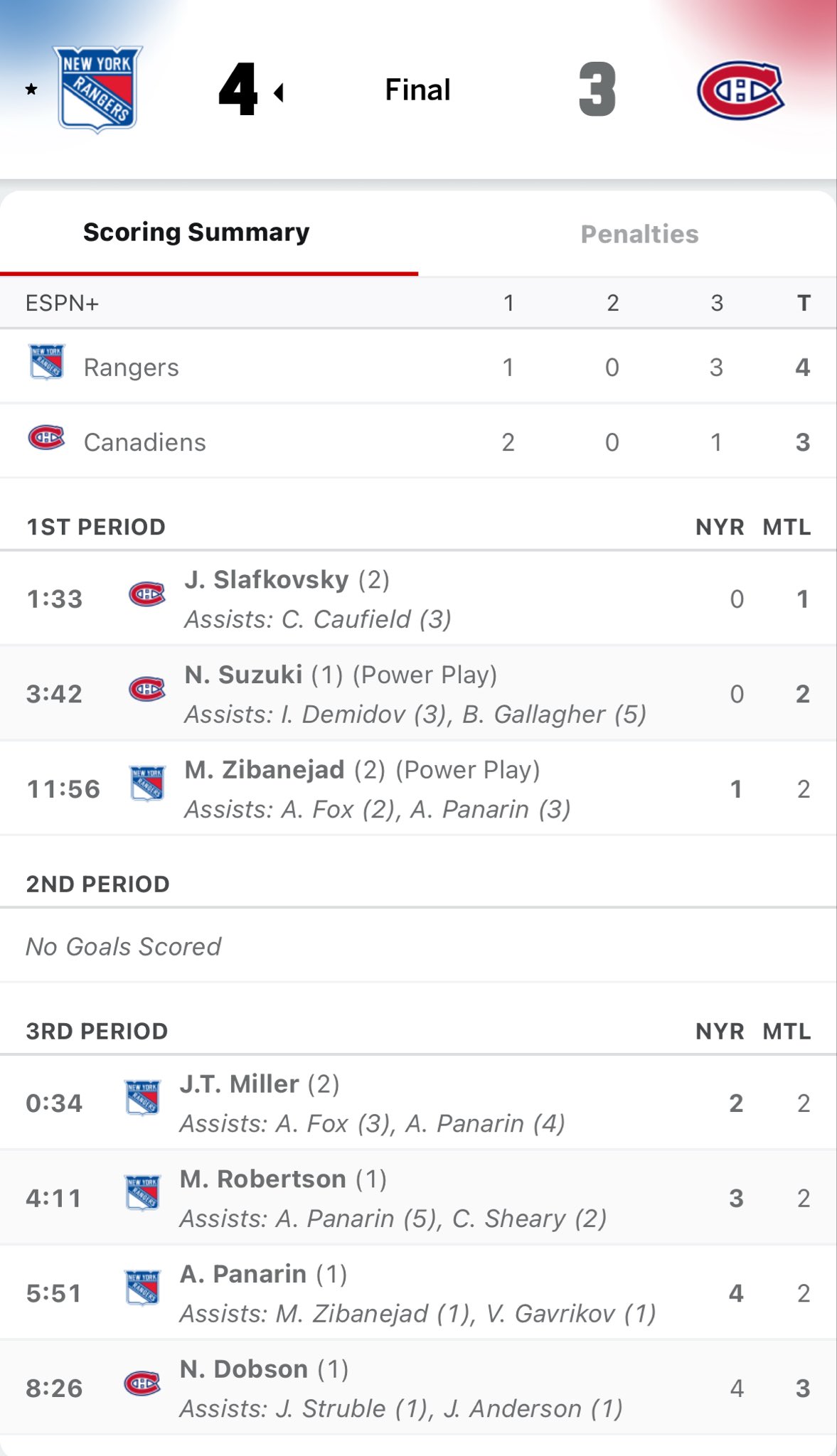Click Canadiens logo next to Slafkovsky goal
The width and height of the screenshot is (837, 1456).
[x=147, y=594]
